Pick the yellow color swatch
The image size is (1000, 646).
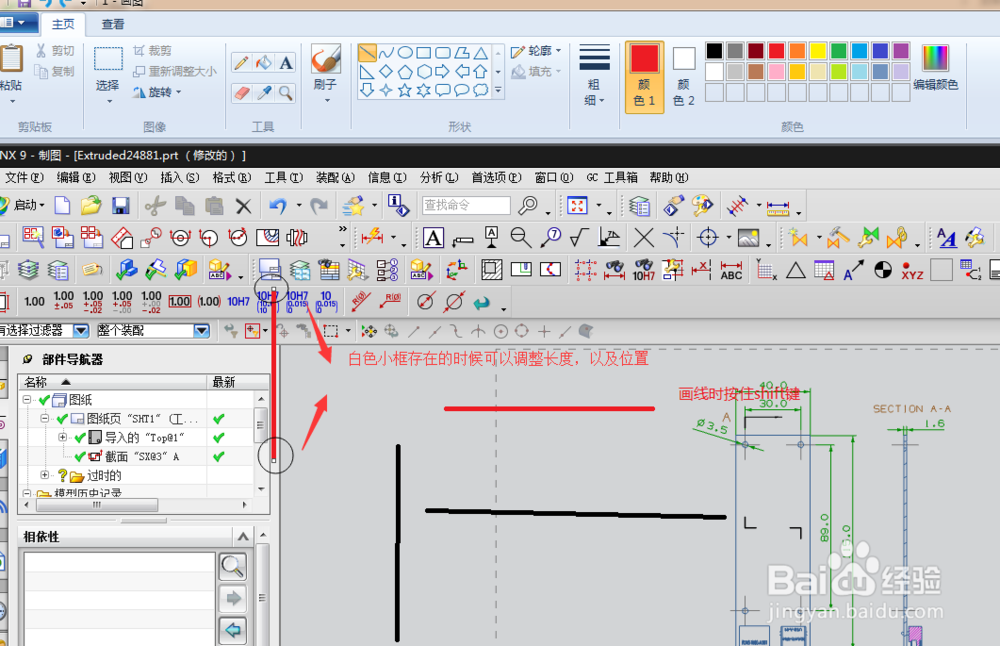(818, 50)
